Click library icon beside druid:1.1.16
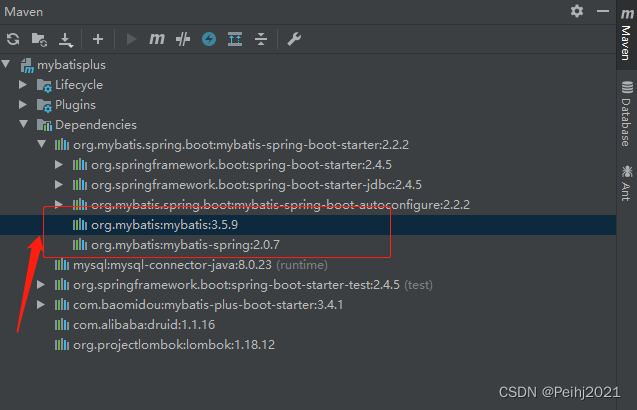Screen dimensions: 637x410 [62, 324]
